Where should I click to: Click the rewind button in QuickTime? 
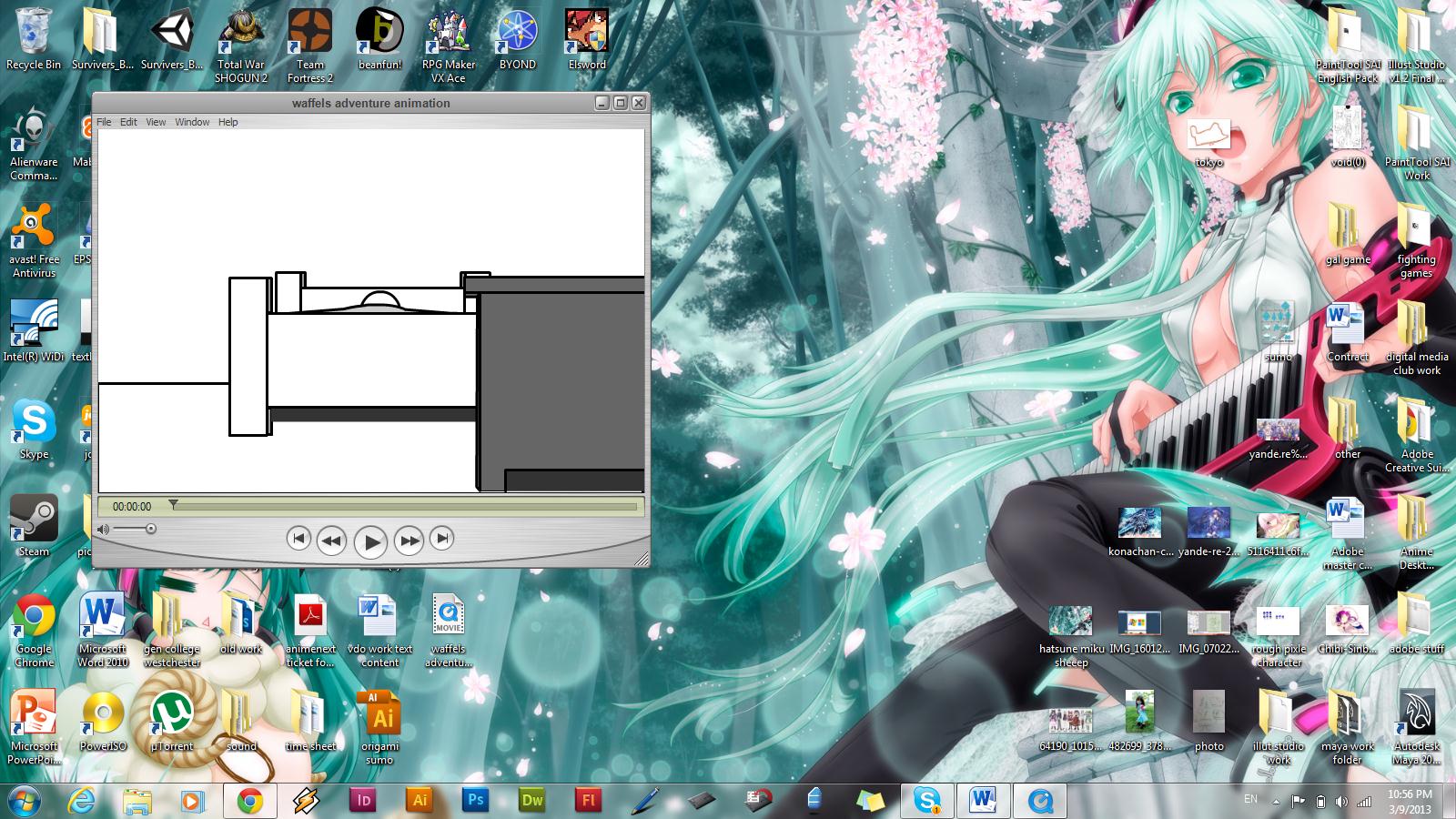pos(331,541)
